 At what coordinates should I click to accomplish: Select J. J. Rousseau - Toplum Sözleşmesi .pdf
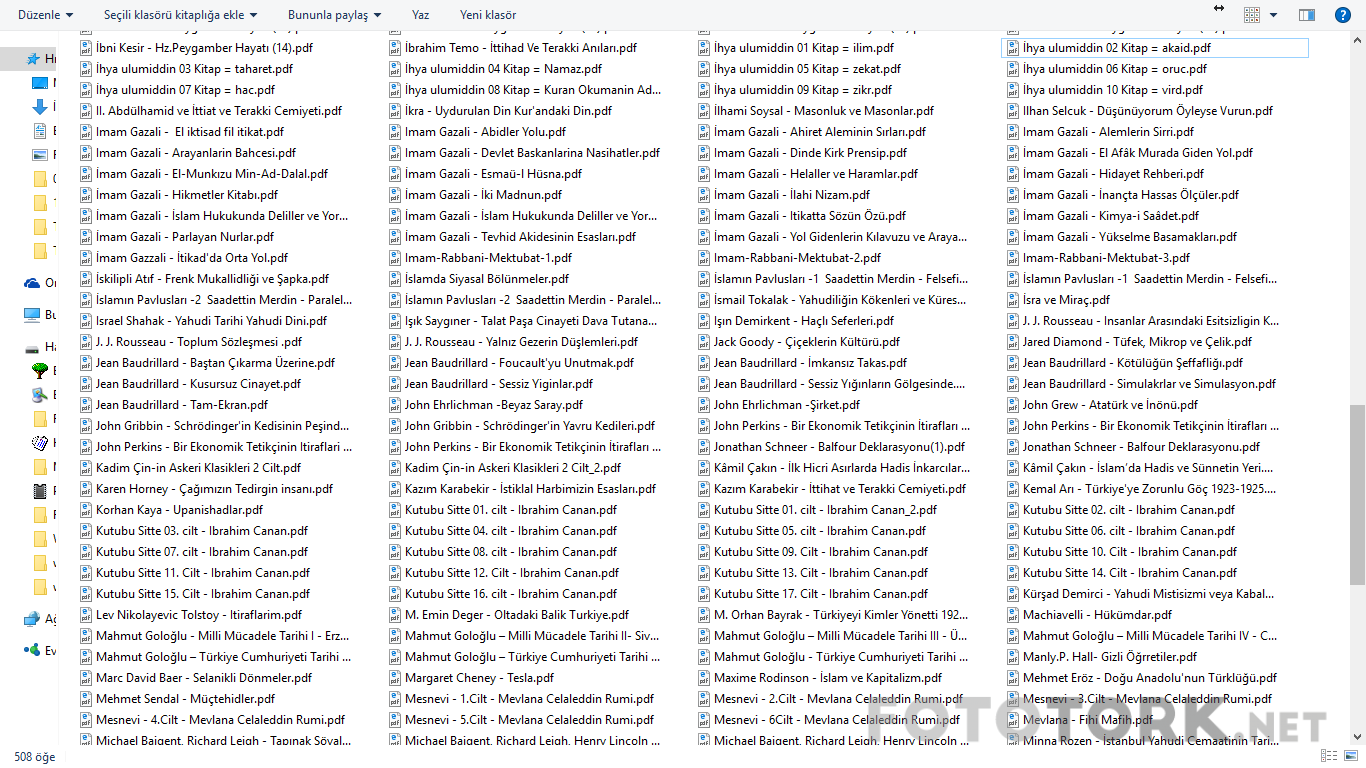click(190, 341)
